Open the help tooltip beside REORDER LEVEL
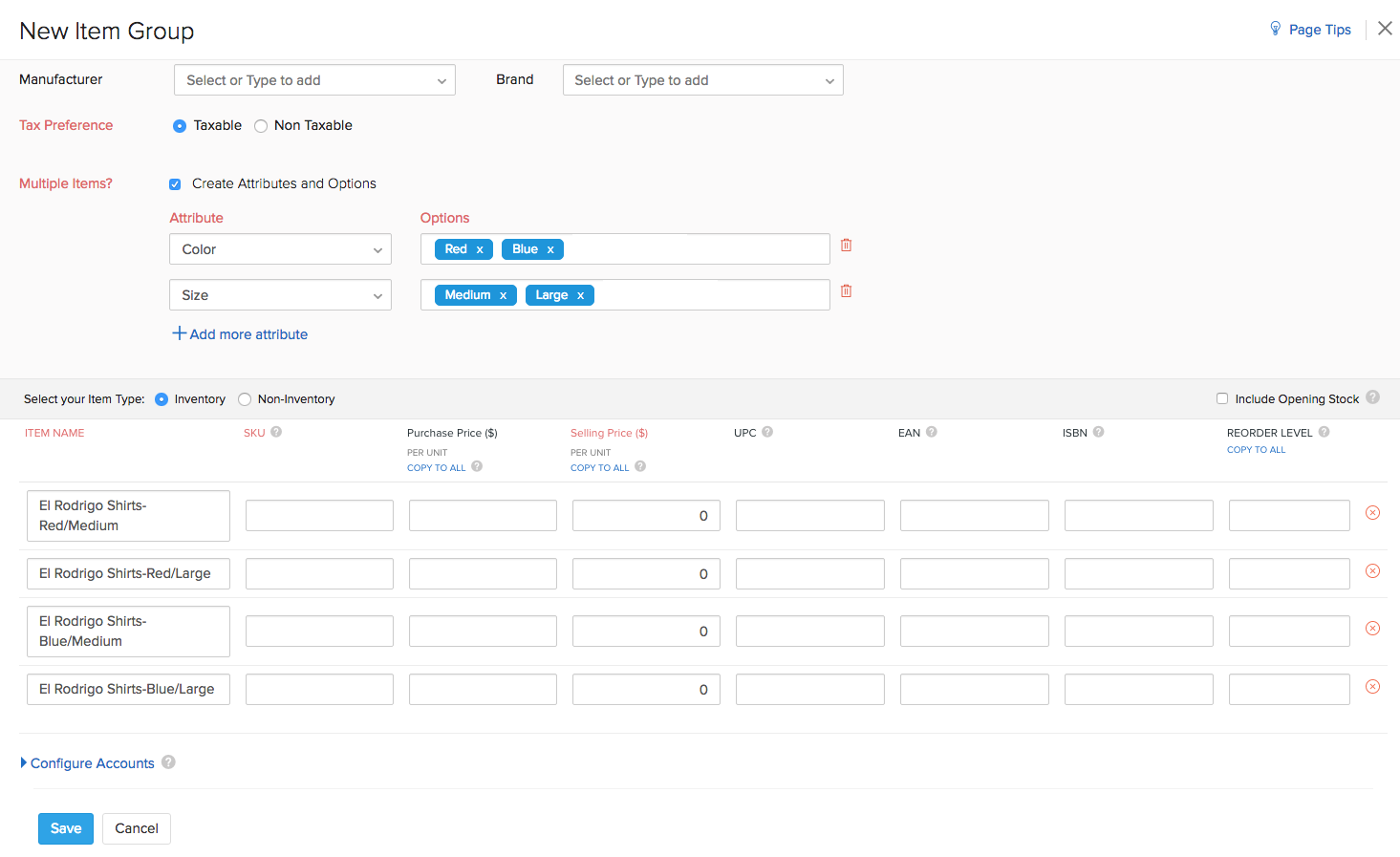 [x=1325, y=432]
